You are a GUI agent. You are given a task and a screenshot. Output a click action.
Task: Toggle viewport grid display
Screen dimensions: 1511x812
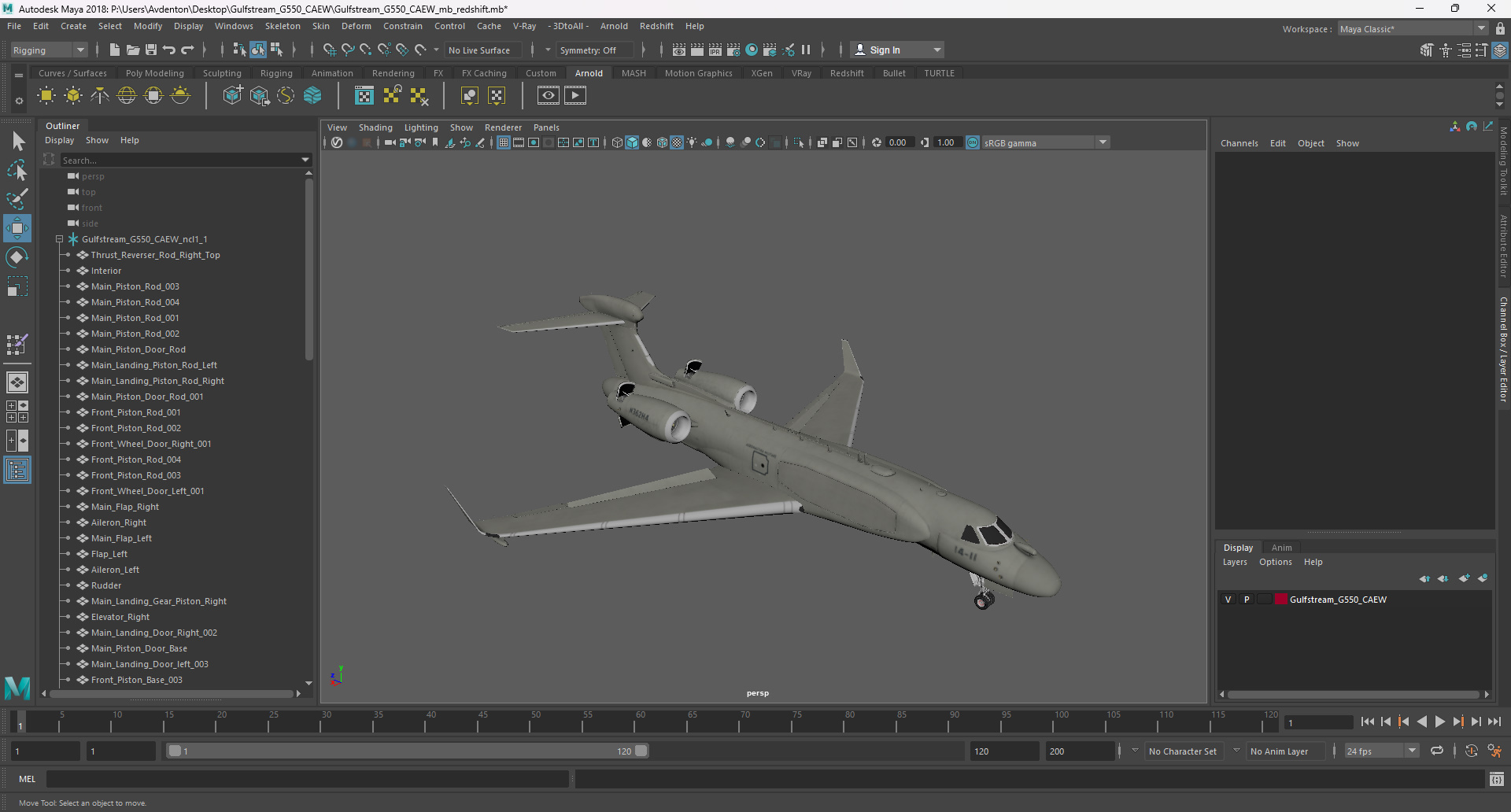click(504, 142)
